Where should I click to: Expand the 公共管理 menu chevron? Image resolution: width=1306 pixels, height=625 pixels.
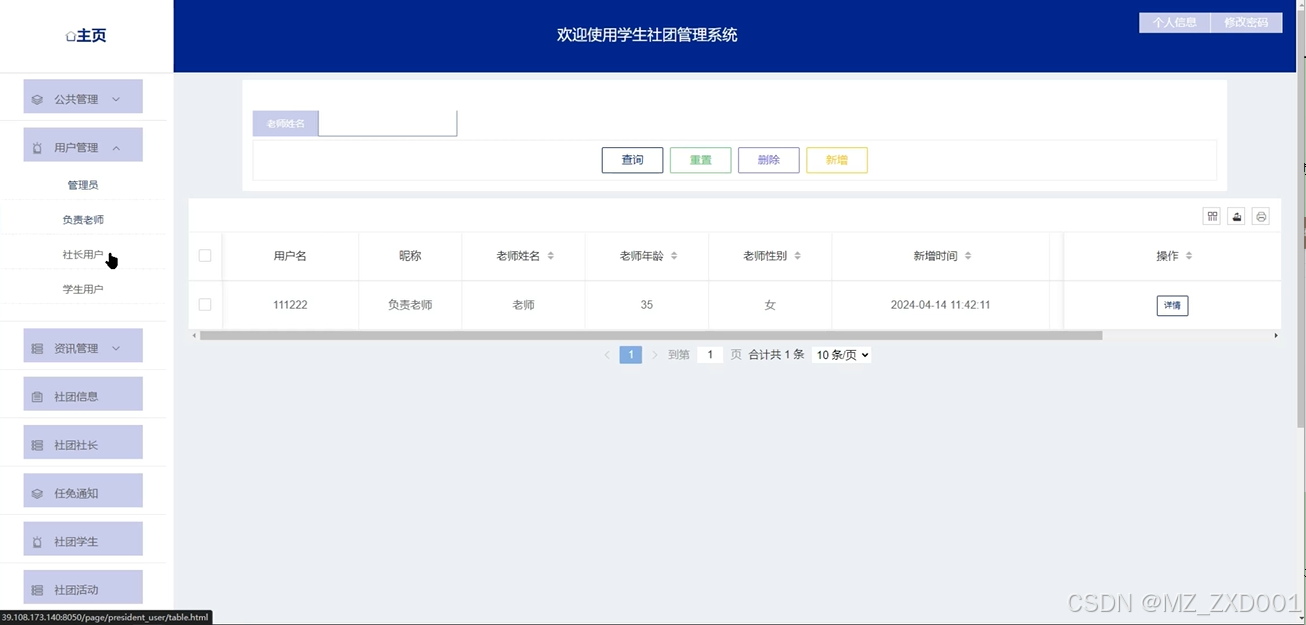tap(116, 99)
